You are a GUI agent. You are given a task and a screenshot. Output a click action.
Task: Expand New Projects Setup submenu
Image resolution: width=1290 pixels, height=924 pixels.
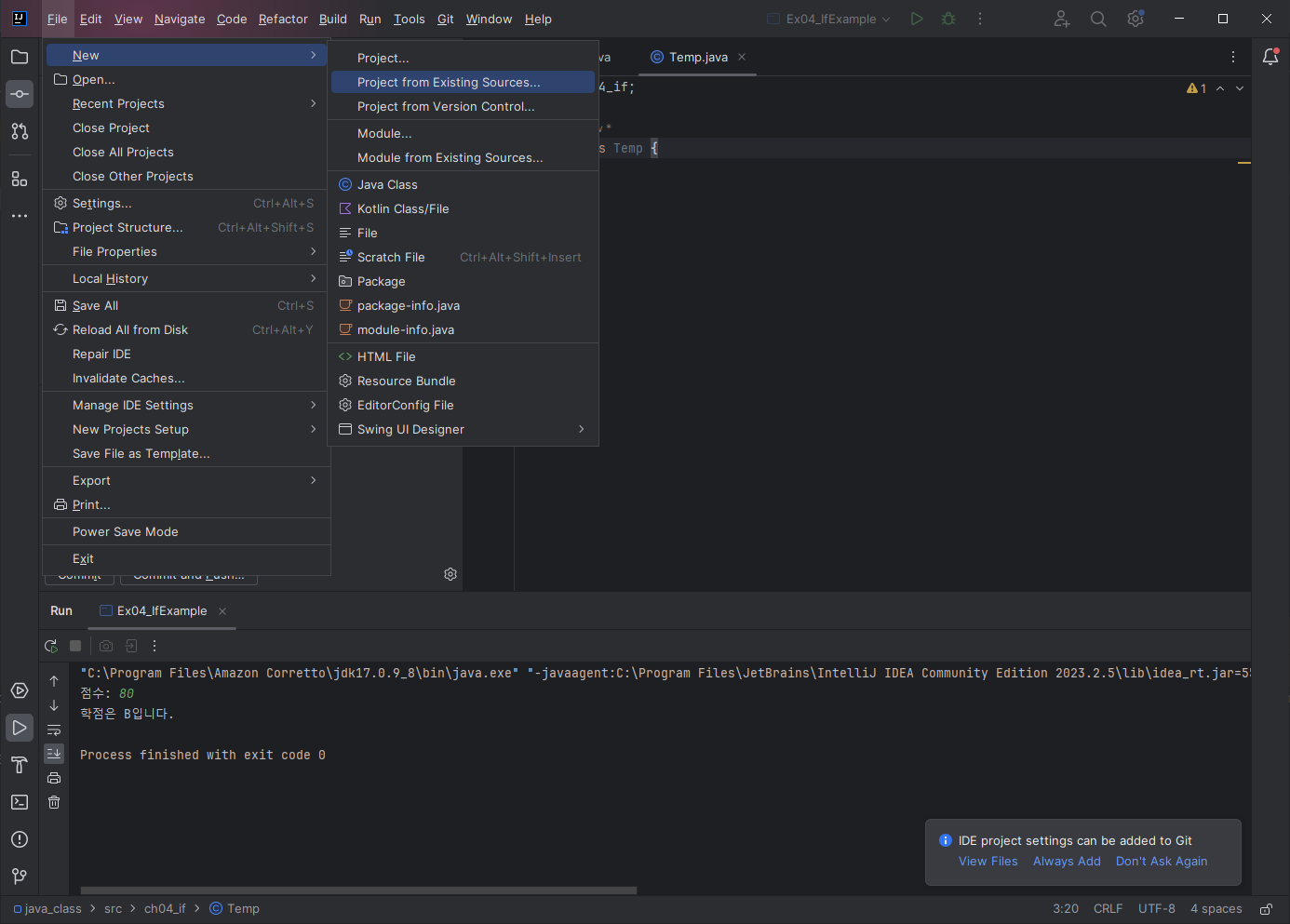[186, 430]
